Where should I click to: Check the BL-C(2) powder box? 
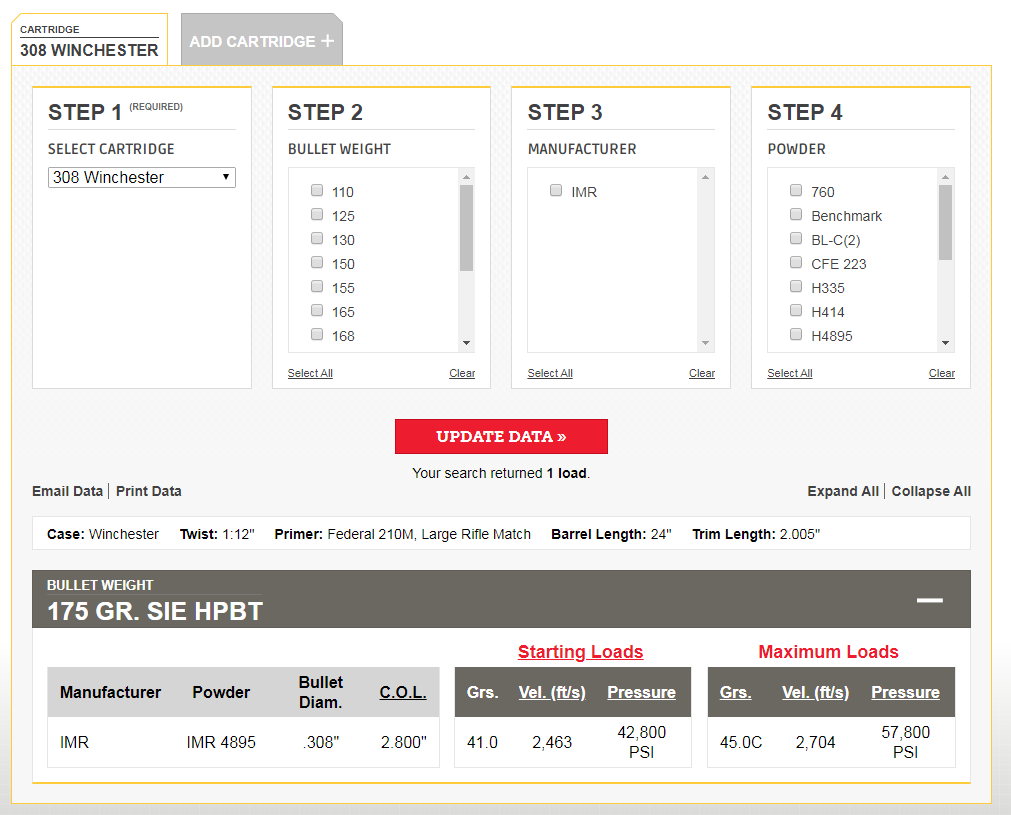(x=796, y=238)
